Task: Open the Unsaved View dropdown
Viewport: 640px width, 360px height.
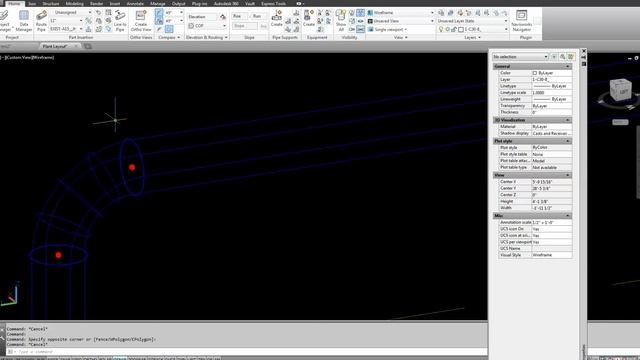Action: (432, 21)
